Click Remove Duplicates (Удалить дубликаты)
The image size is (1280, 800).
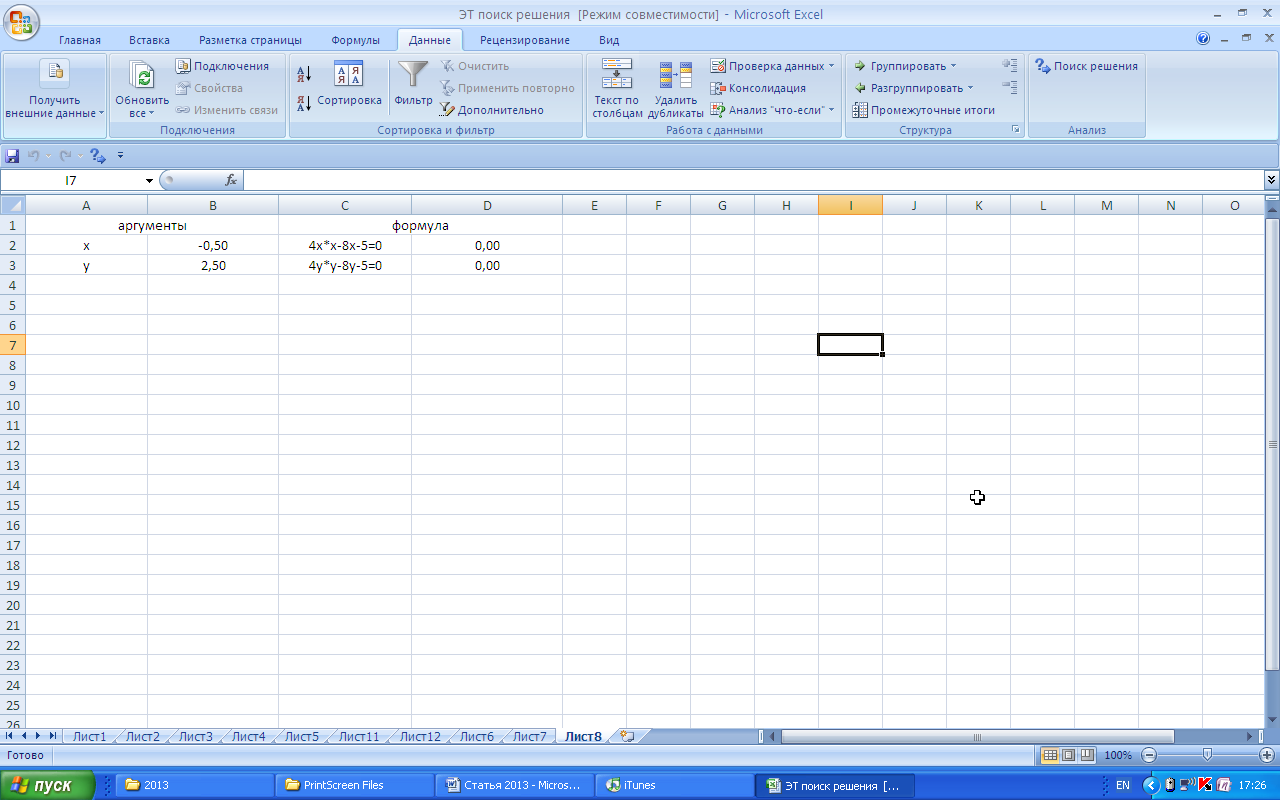675,88
